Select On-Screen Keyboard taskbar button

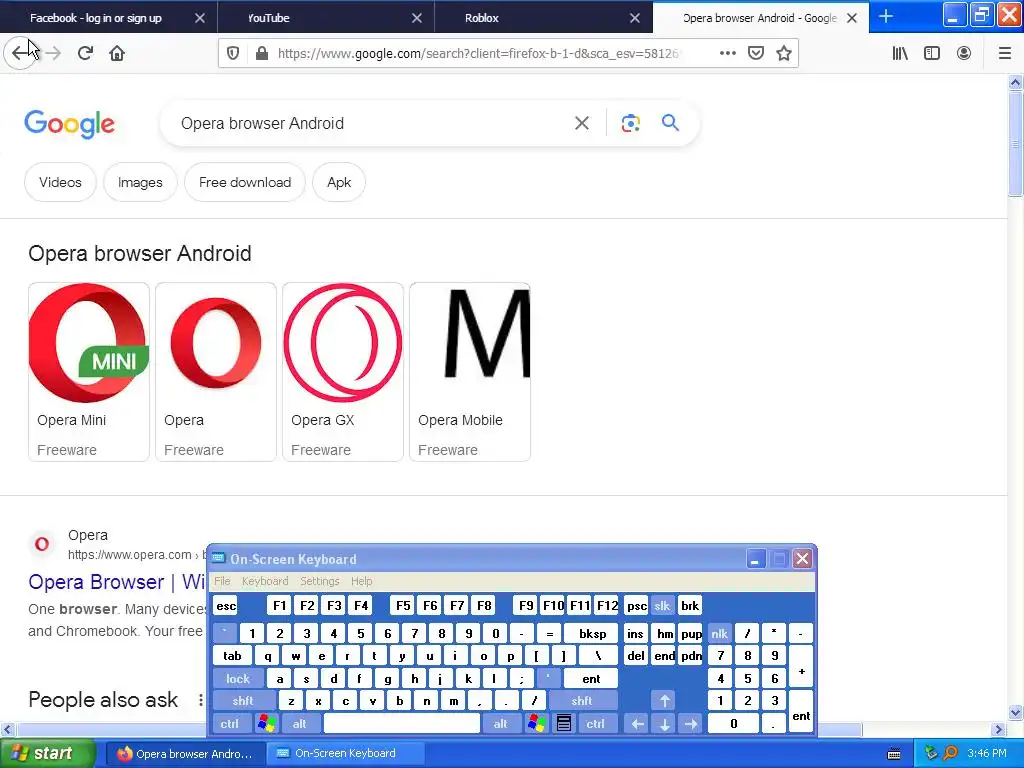tap(345, 754)
